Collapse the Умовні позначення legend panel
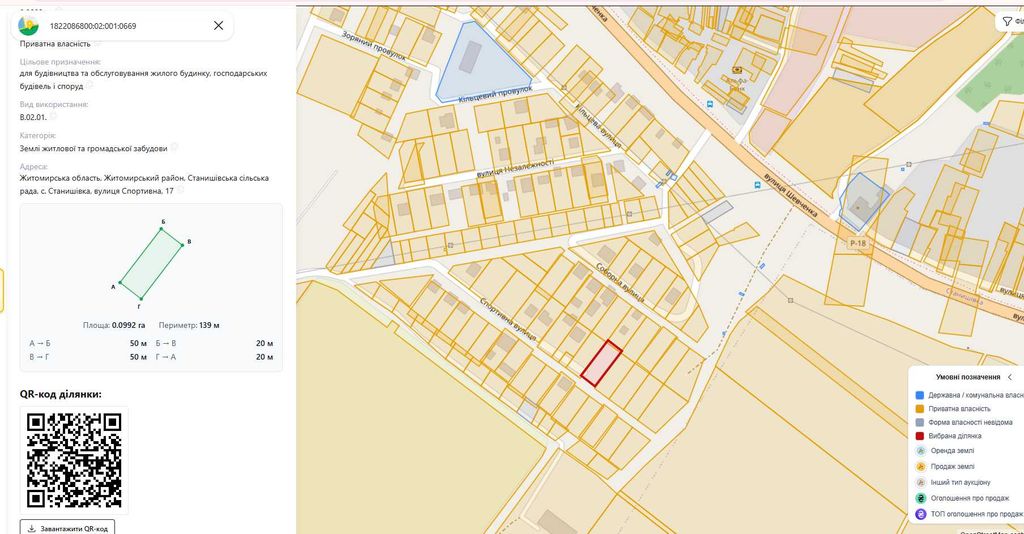The width and height of the screenshot is (1024, 534). [x=1010, y=377]
